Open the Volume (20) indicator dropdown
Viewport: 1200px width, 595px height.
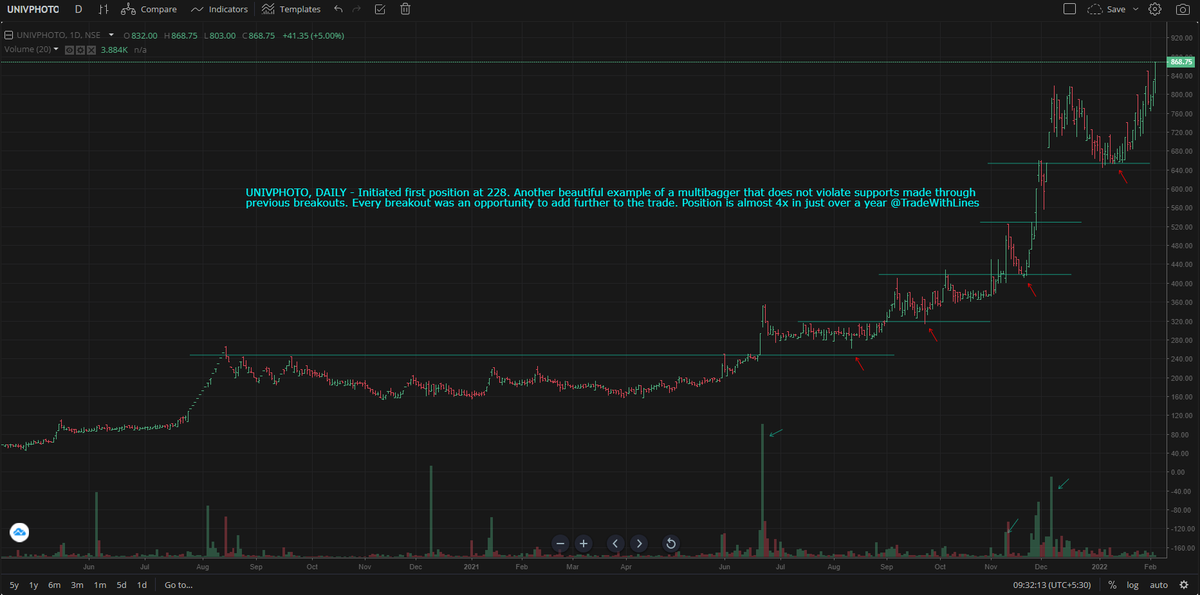(x=56, y=49)
